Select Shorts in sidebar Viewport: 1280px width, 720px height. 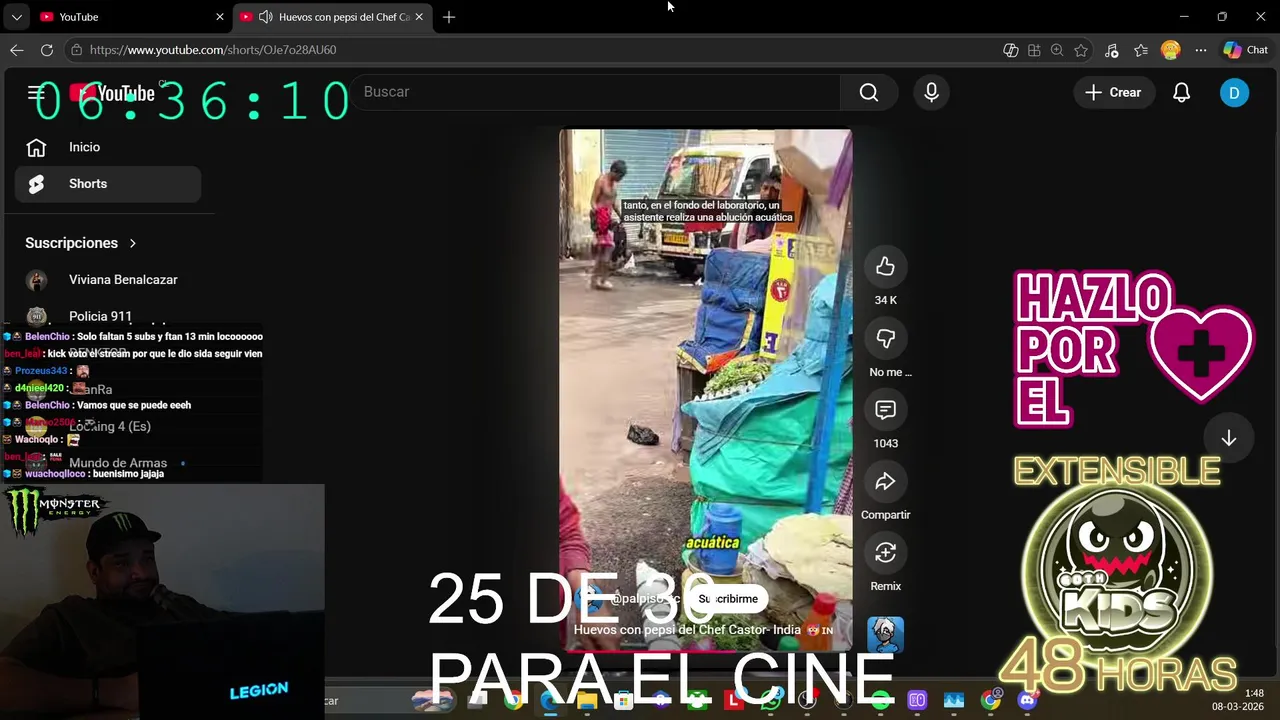[x=108, y=184]
